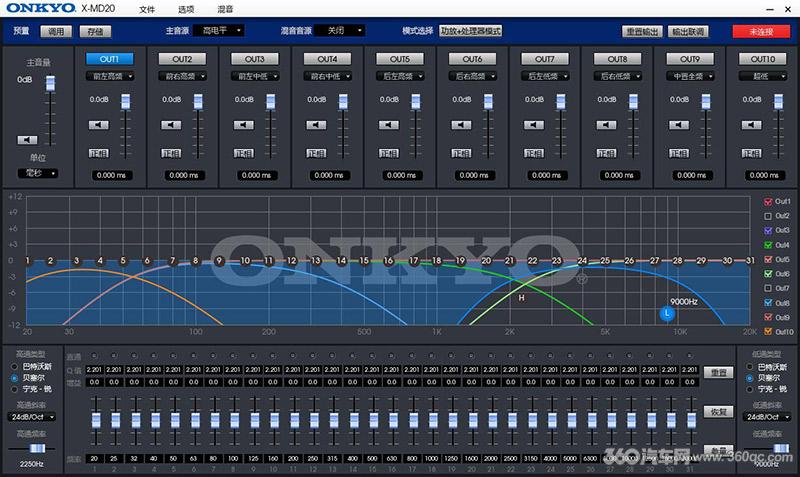Mute the OUT10 channel speaker icon
Image resolution: width=800 pixels, height=477 pixels.
[751, 125]
